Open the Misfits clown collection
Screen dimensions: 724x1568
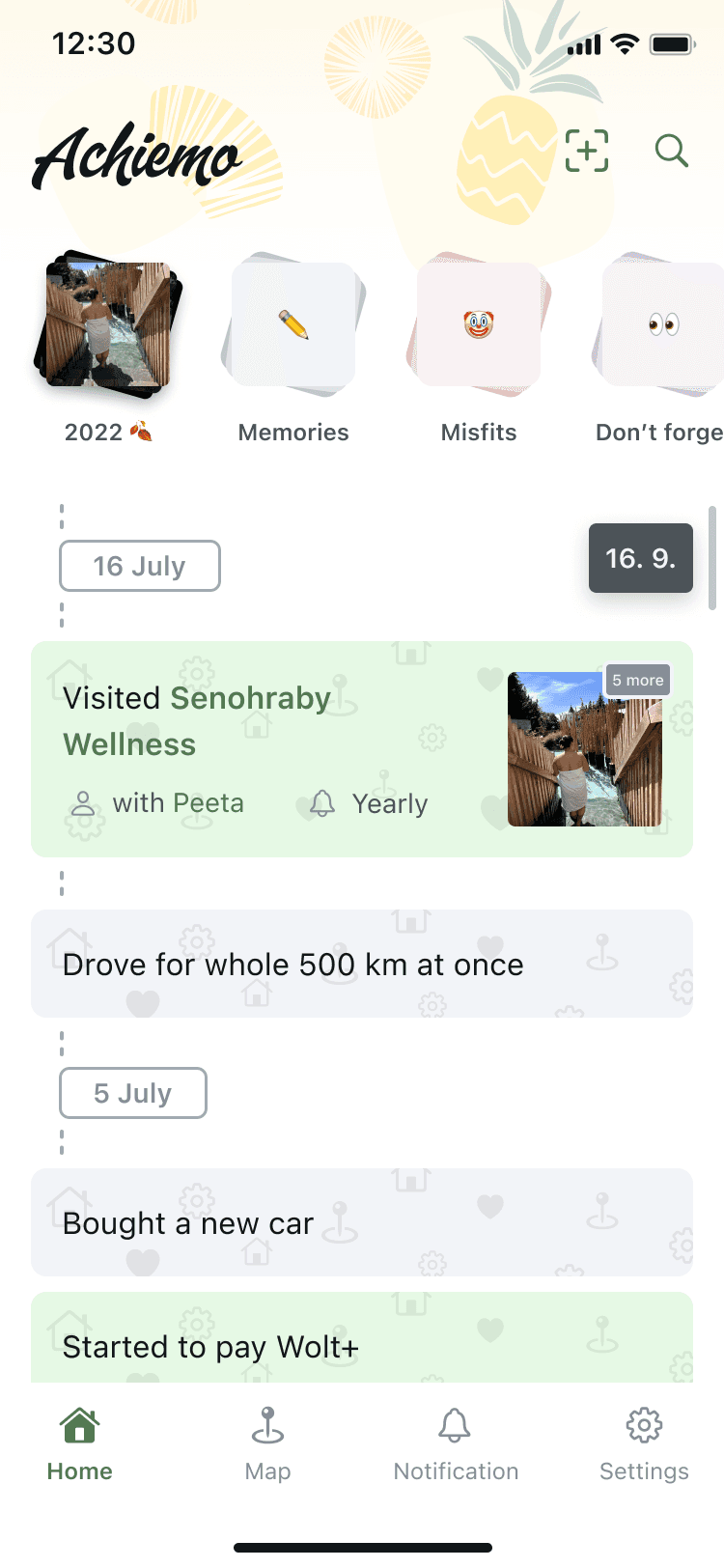click(x=479, y=326)
